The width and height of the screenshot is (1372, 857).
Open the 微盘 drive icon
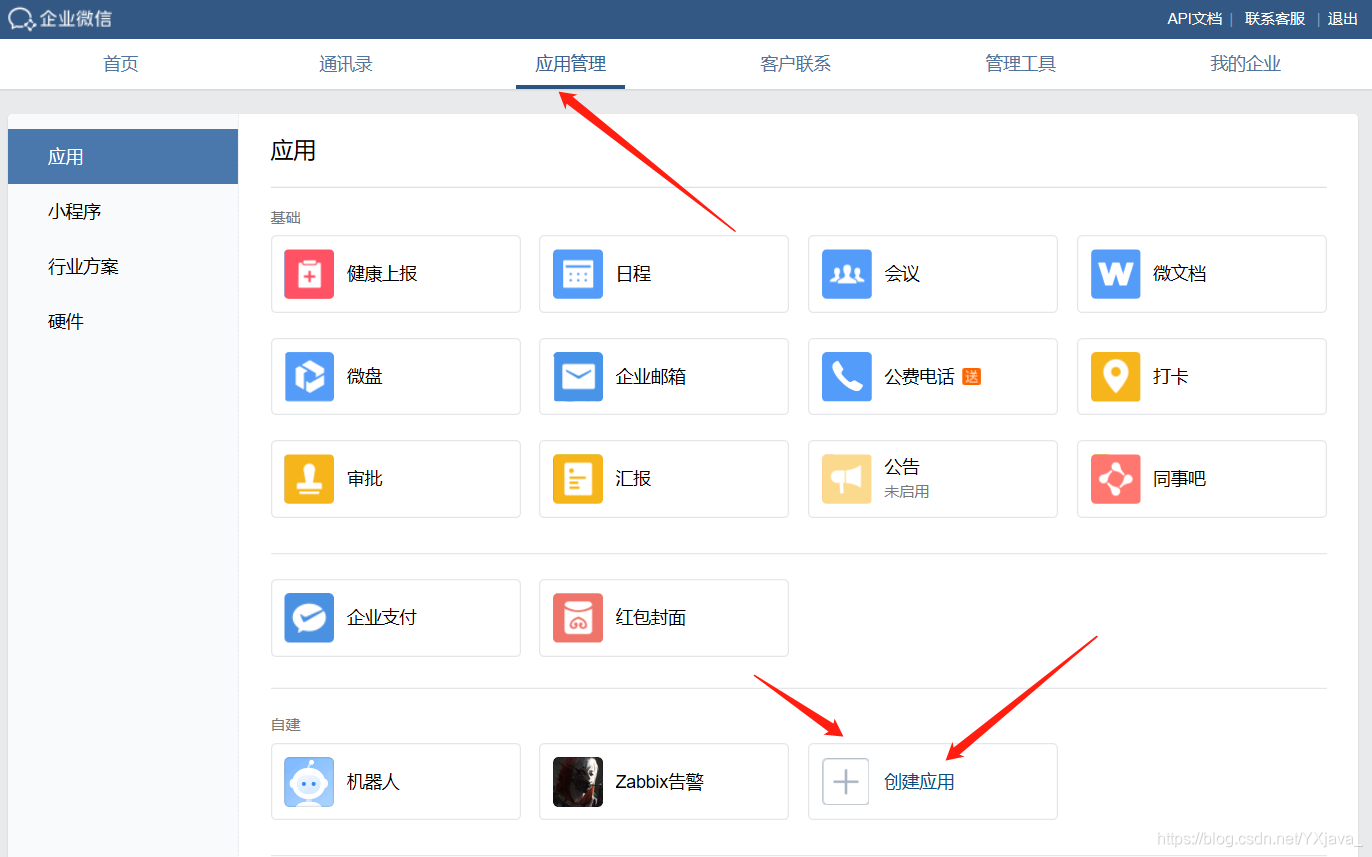click(x=309, y=376)
